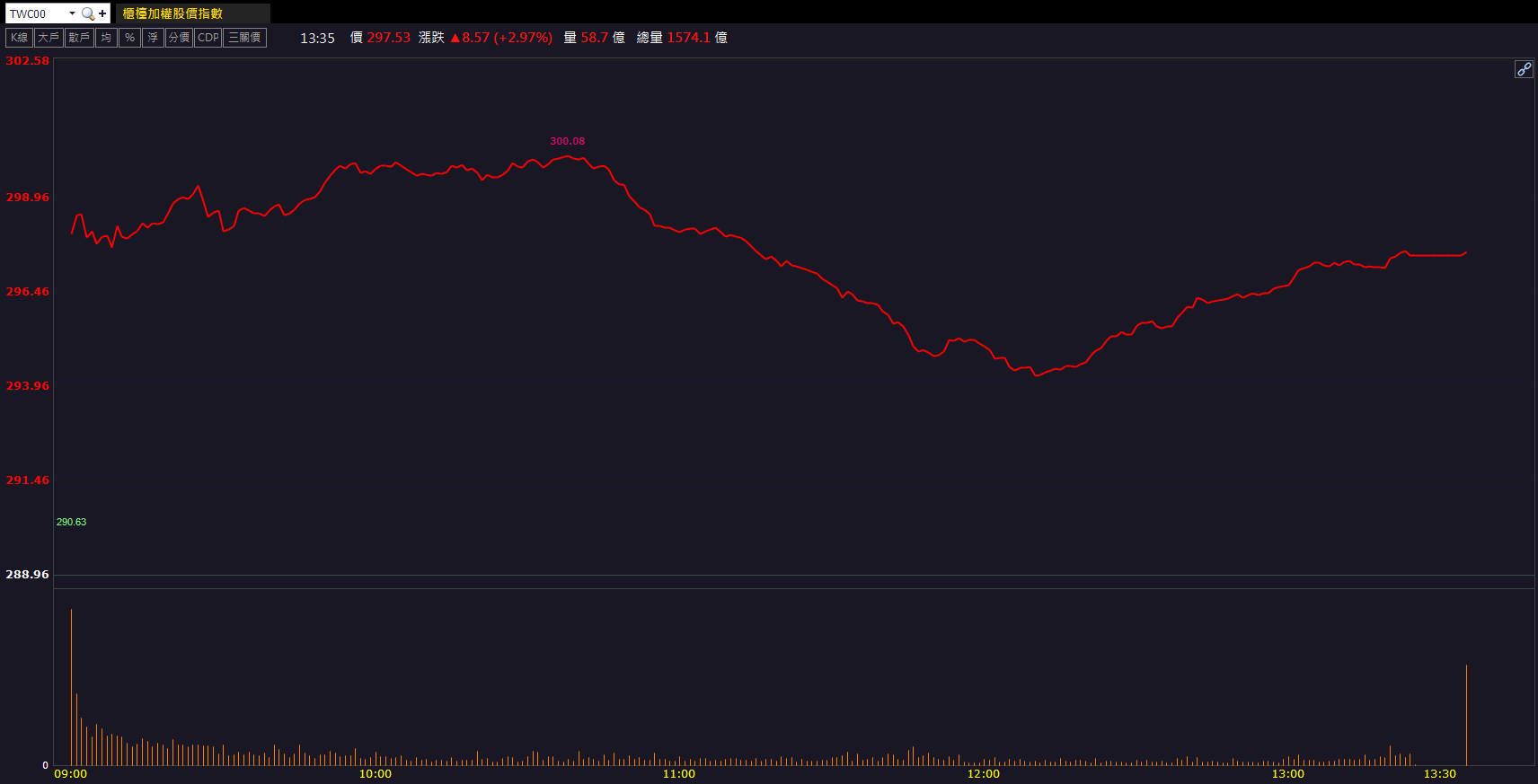Click the chain link icon on the chart
This screenshot has width=1538, height=784.
[1524, 69]
